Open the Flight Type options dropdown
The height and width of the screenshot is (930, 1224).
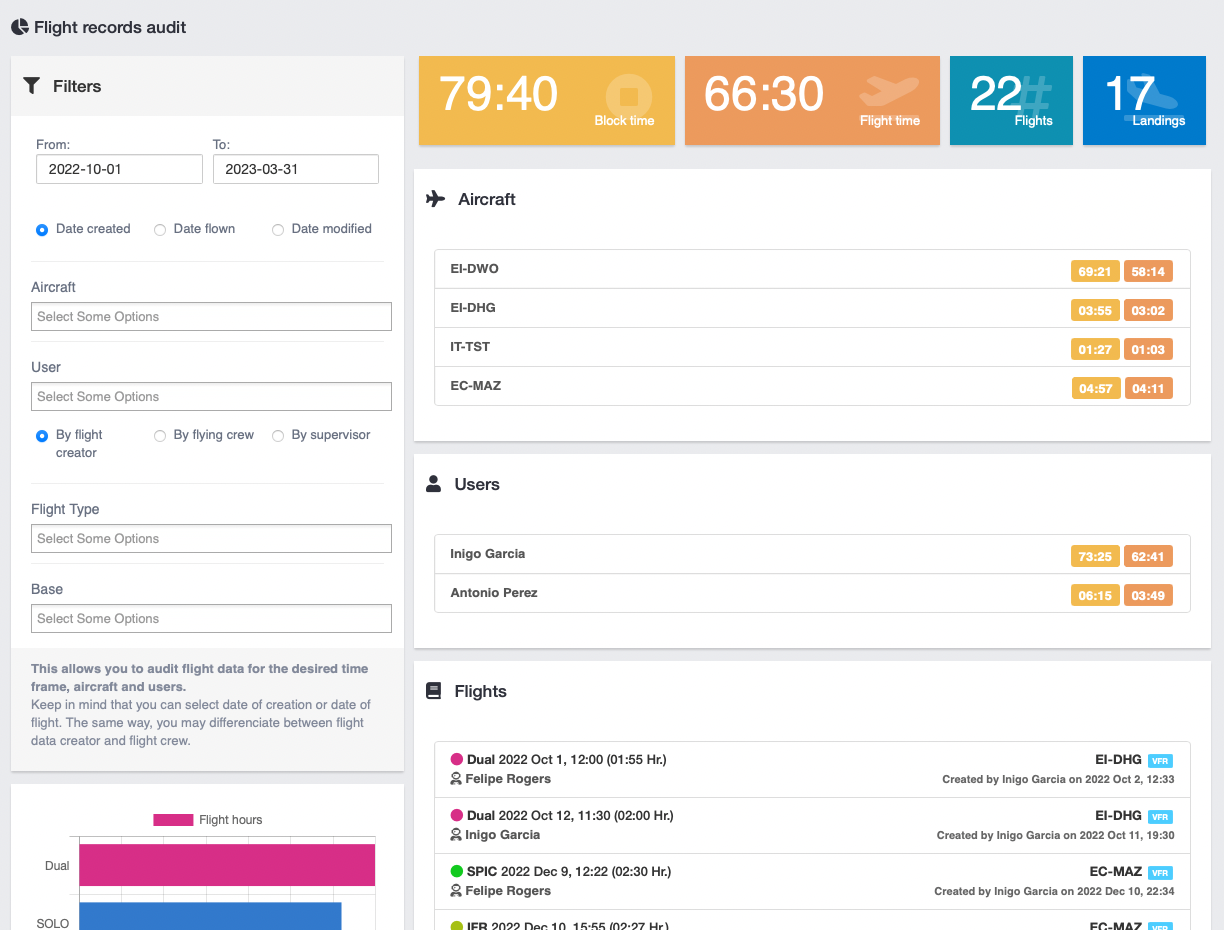[x=211, y=539]
